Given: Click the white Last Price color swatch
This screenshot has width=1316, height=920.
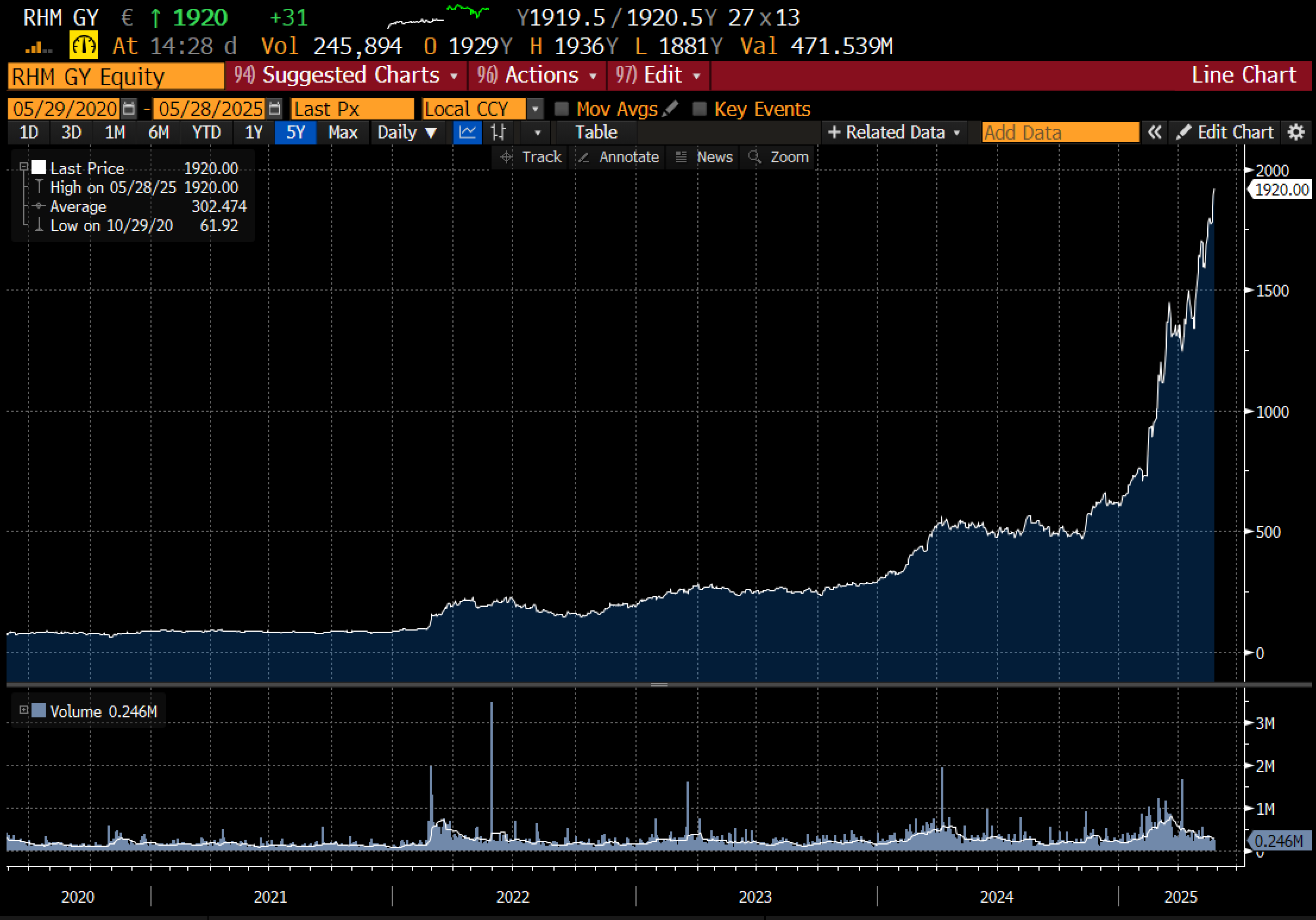Looking at the screenshot, I should [x=39, y=167].
